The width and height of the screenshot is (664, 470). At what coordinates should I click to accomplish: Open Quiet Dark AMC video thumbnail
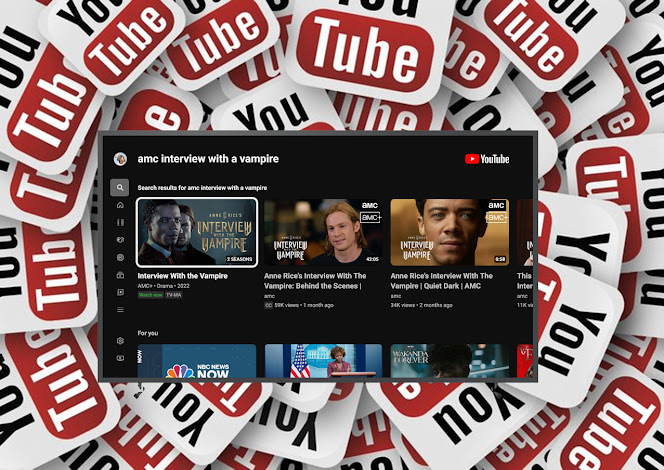(x=450, y=232)
